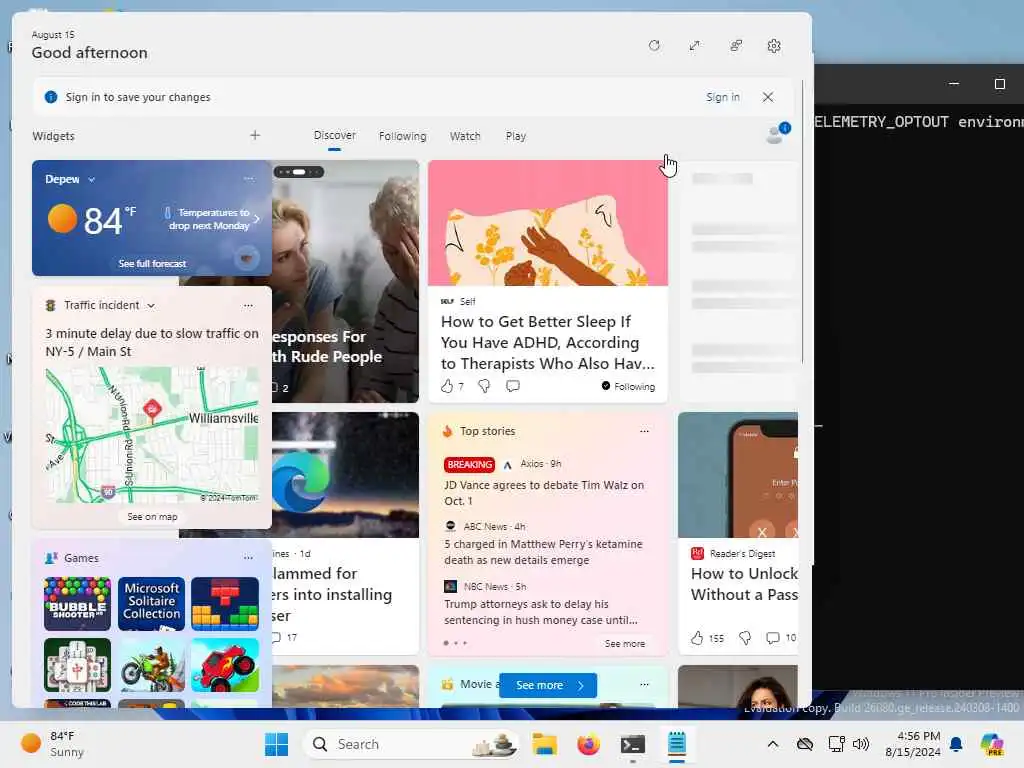Open the feed personalization icon beside the gear
Image resolution: width=1024 pixels, height=768 pixels.
735,46
